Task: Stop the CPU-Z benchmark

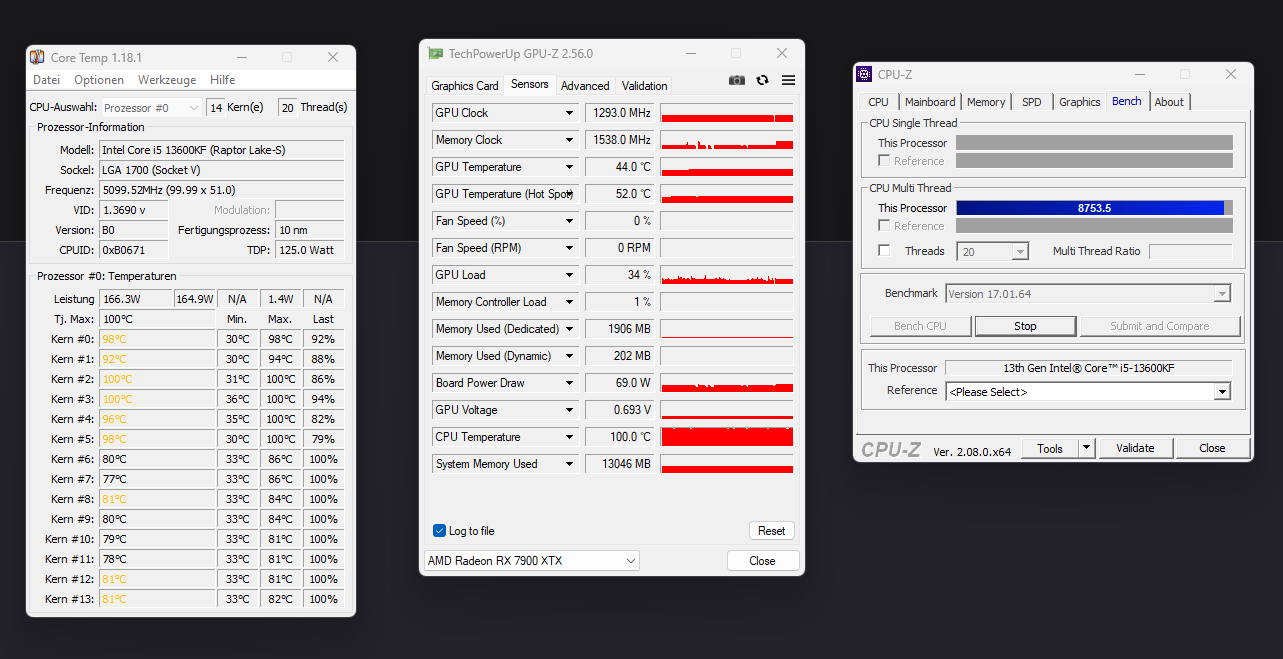Action: pos(1025,326)
